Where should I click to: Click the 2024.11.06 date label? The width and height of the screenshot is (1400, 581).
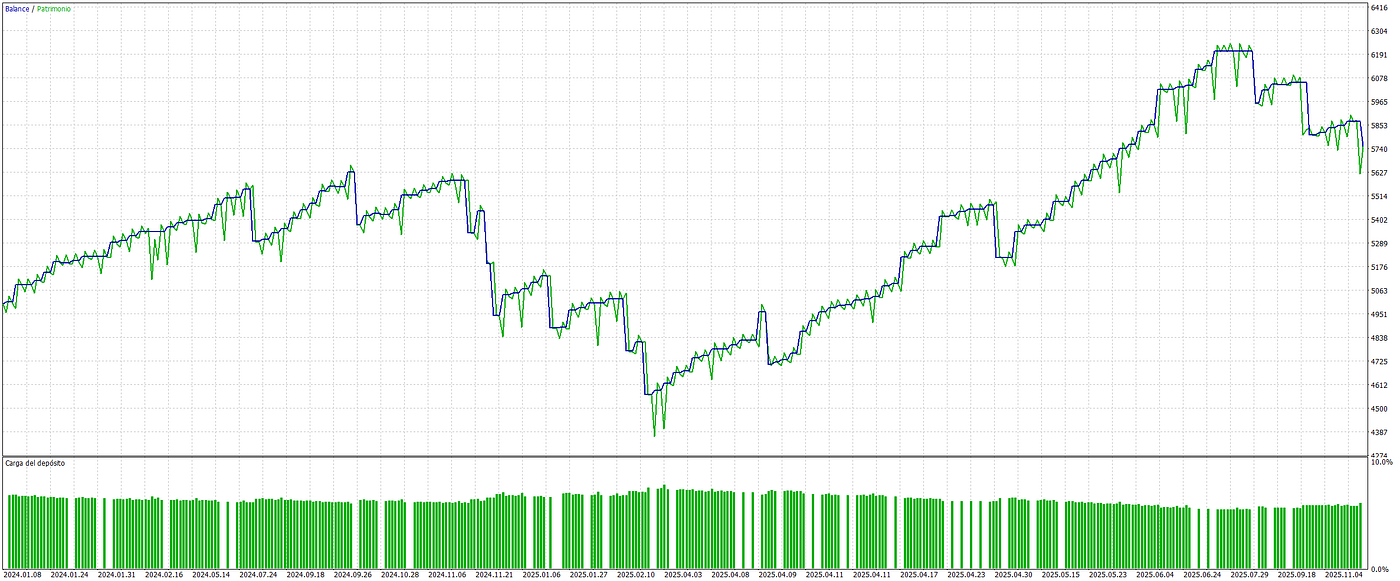coord(447,575)
